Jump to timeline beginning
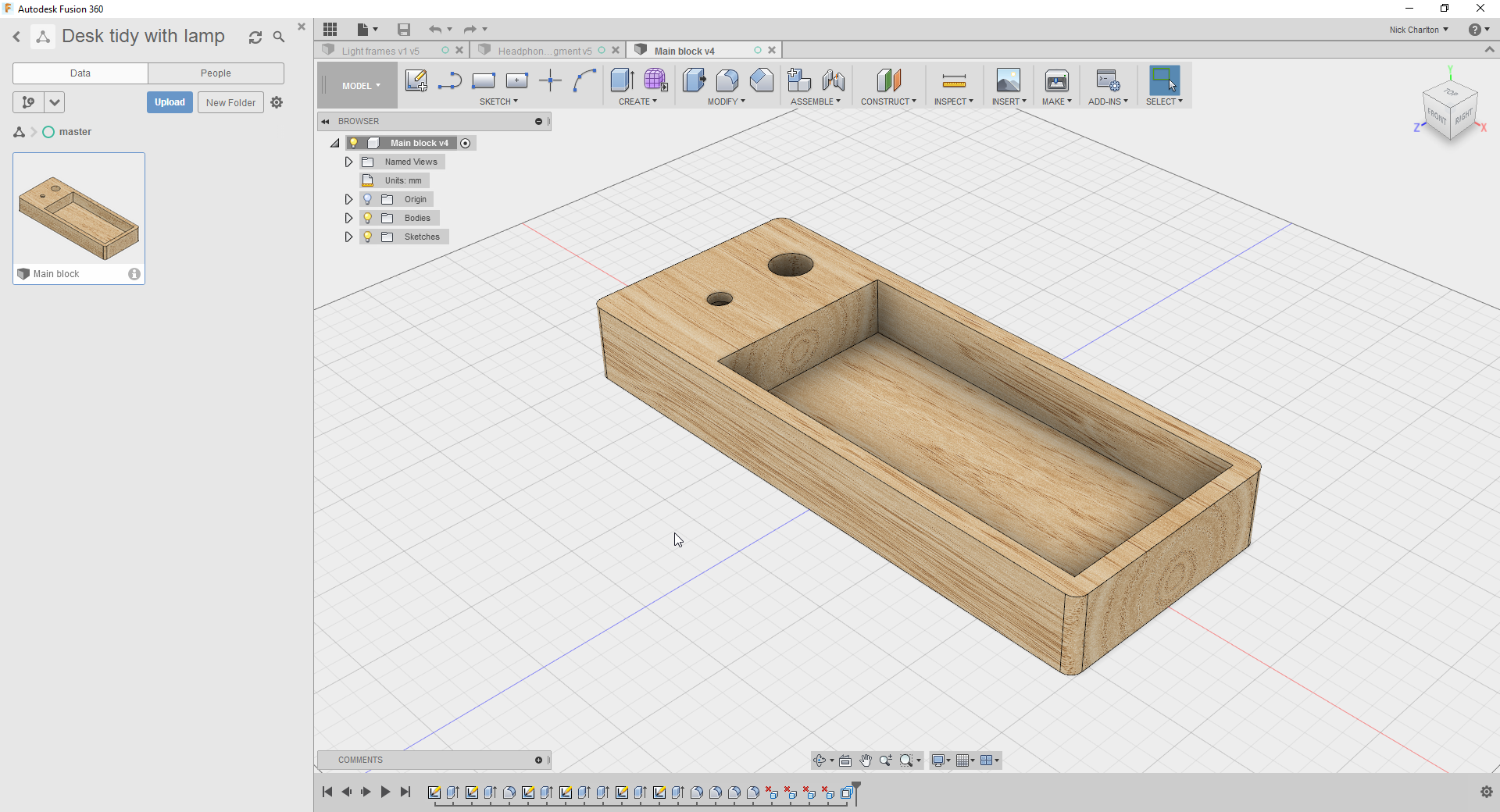Image resolution: width=1500 pixels, height=812 pixels. pos(327,792)
